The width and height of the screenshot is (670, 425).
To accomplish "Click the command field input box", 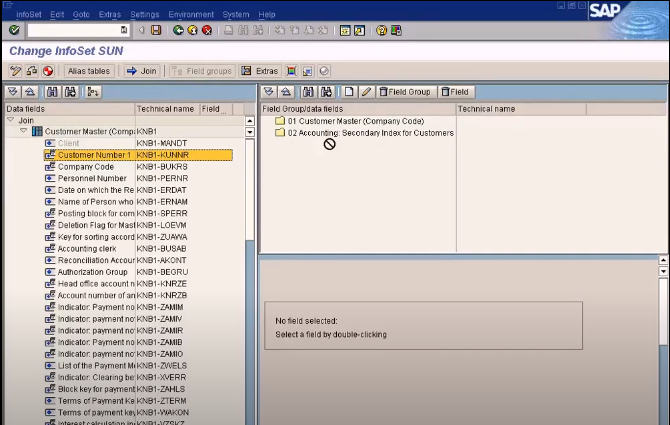I will 78,30.
